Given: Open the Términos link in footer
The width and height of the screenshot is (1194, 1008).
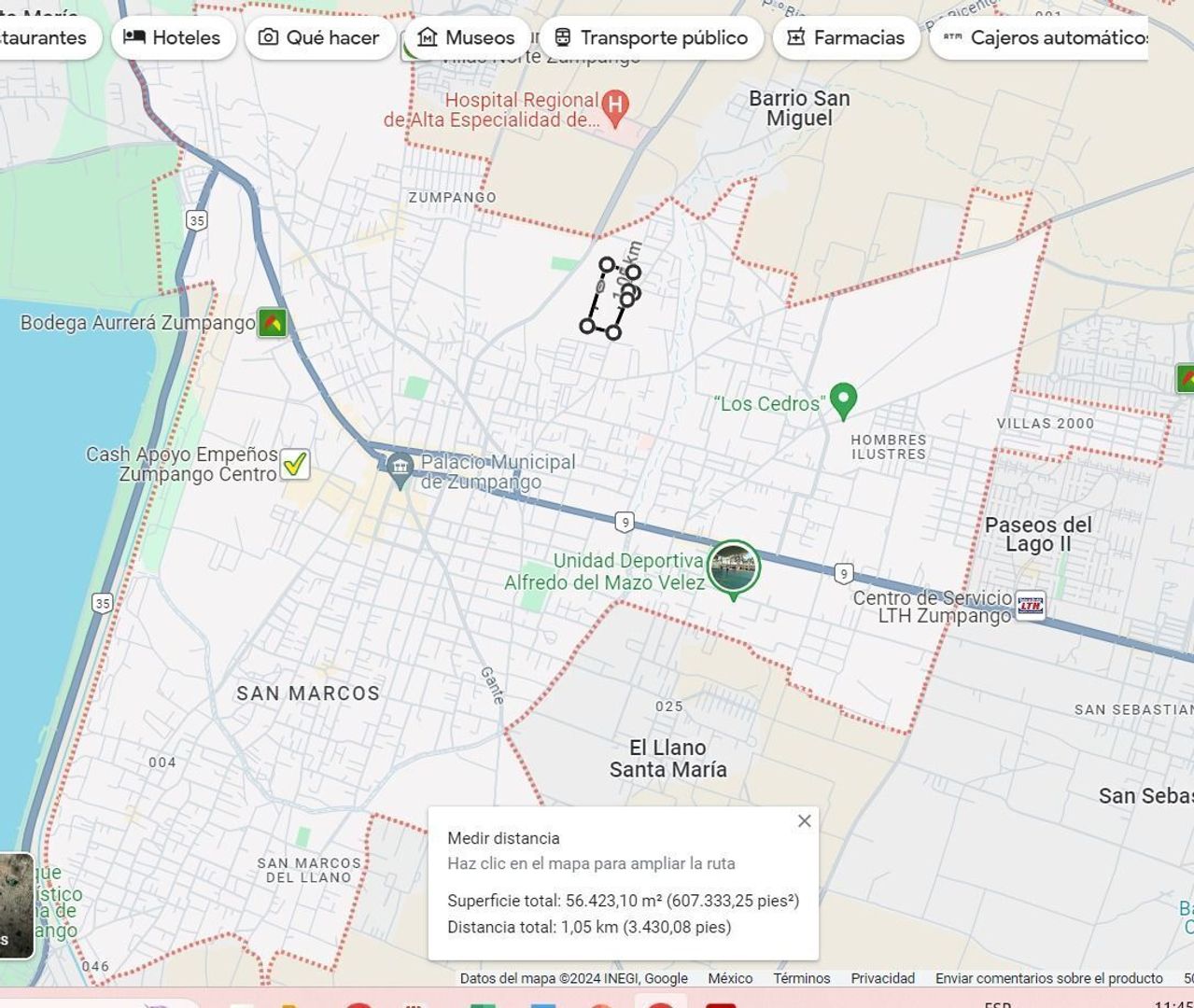Looking at the screenshot, I should (x=801, y=978).
